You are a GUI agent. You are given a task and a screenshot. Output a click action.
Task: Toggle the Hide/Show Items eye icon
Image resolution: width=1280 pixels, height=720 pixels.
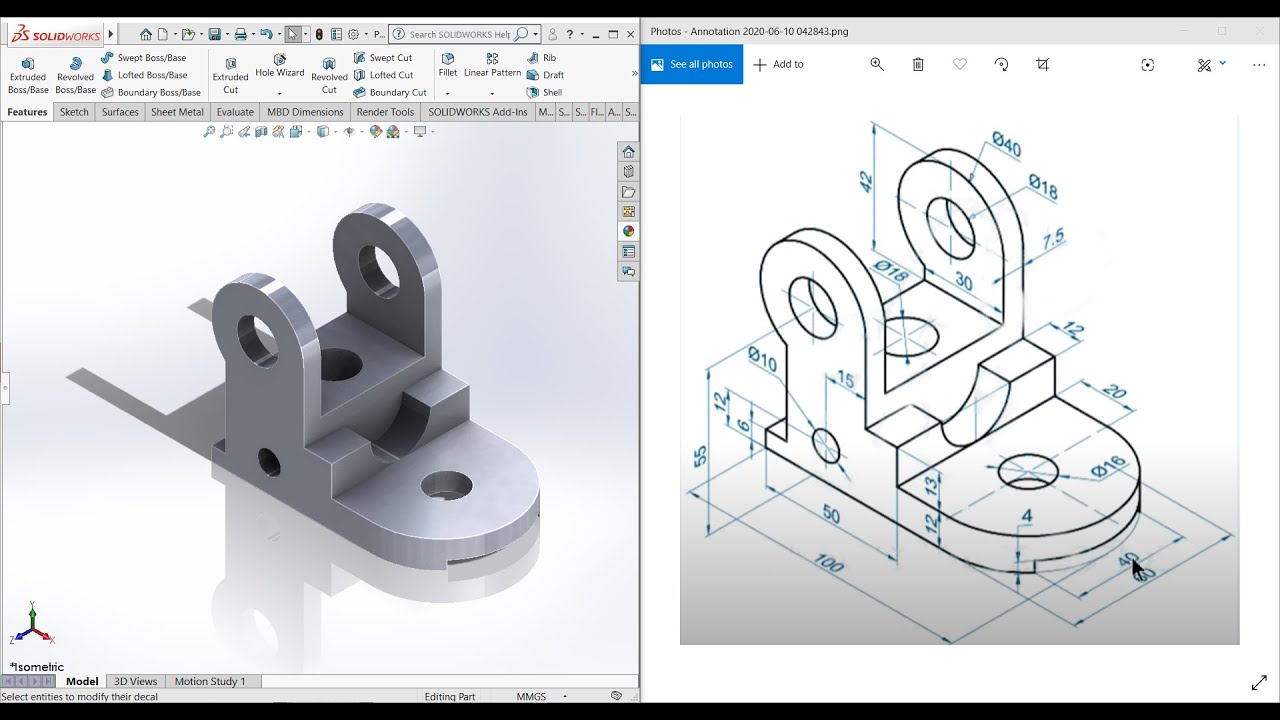[349, 132]
